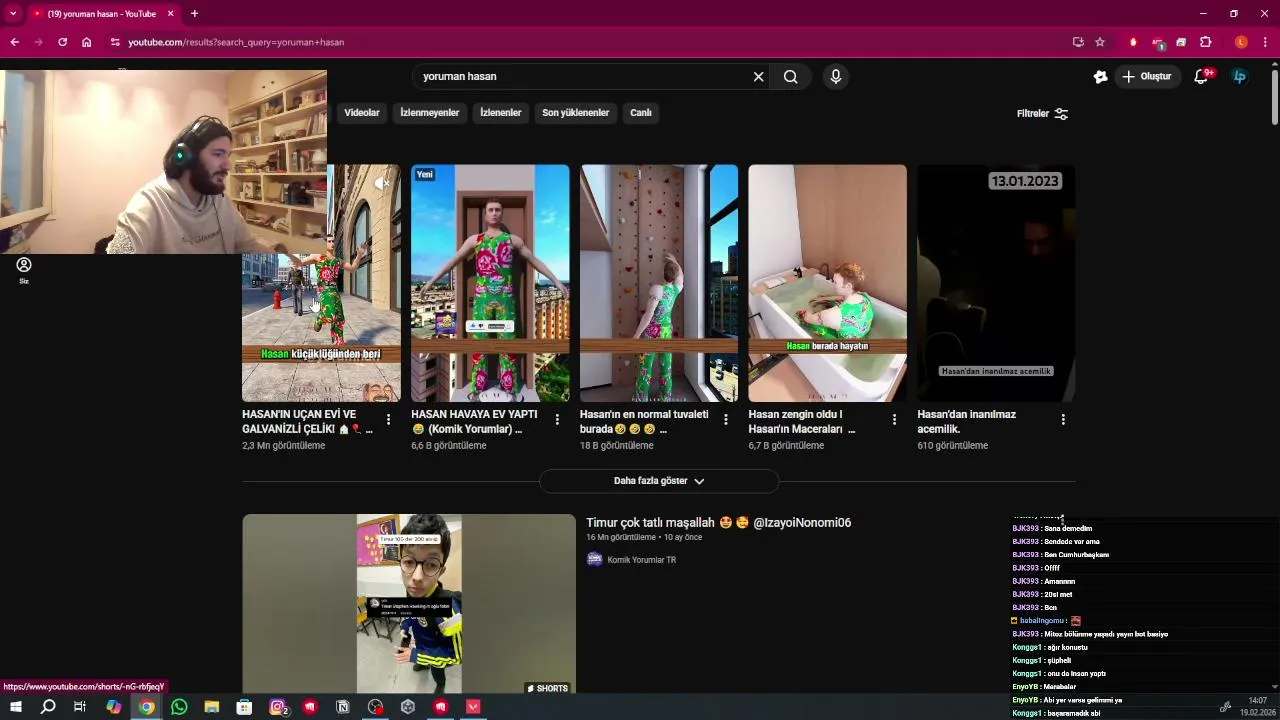The image size is (1280, 720).
Task: Click HASAN'IN UÇAN EVİ VE GALVANİZLİ ÇELİK title
Action: pyautogui.click(x=306, y=421)
